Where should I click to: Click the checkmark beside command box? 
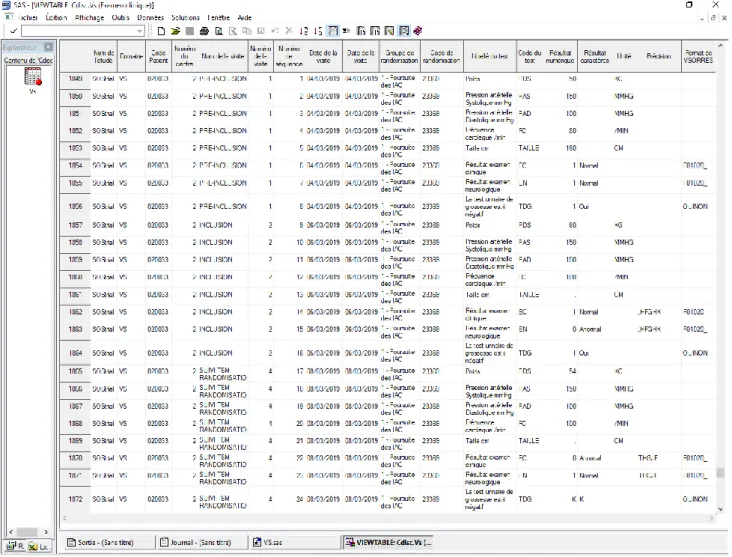[x=14, y=31]
